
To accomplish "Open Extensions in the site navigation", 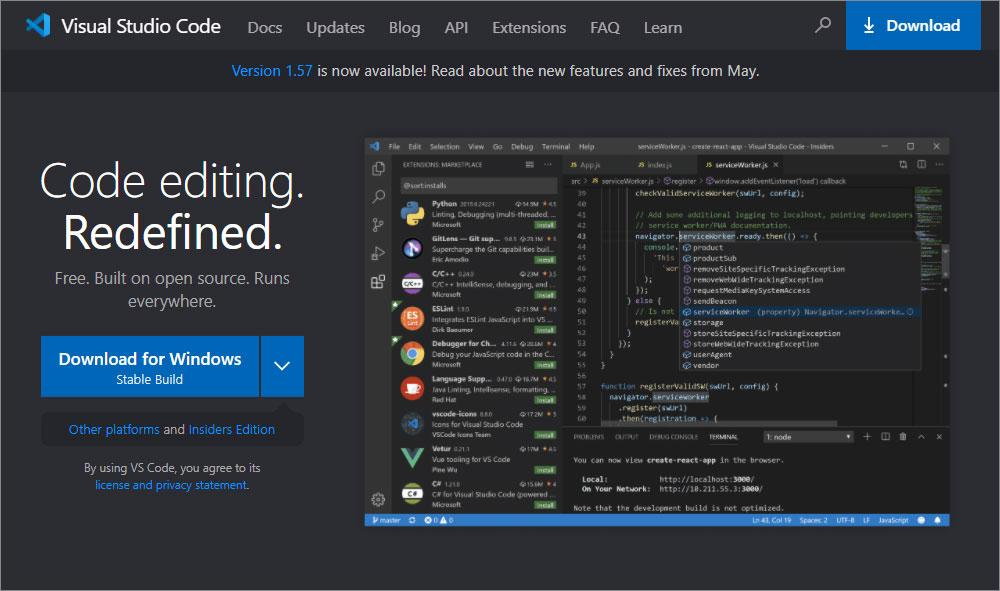I will tap(529, 27).
